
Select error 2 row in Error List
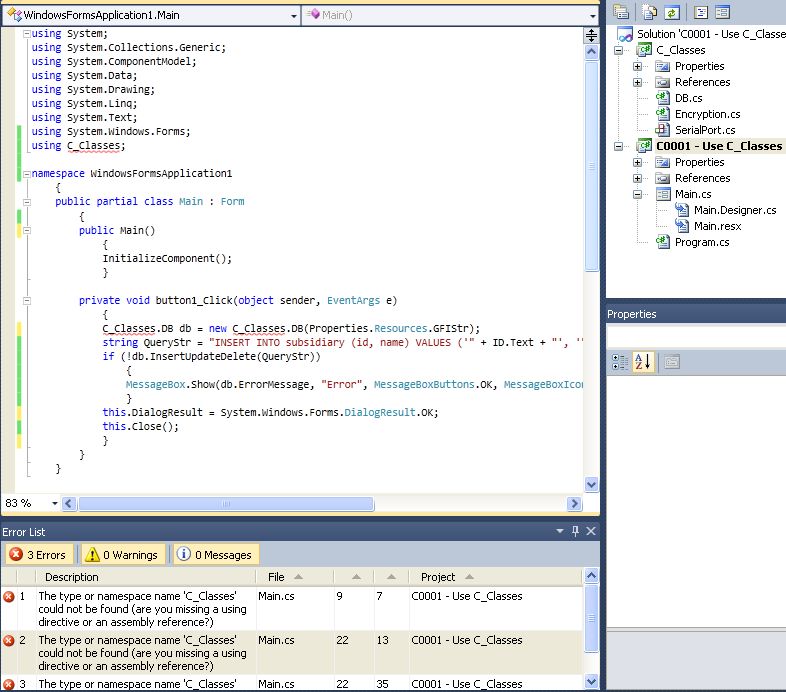tap(292, 653)
